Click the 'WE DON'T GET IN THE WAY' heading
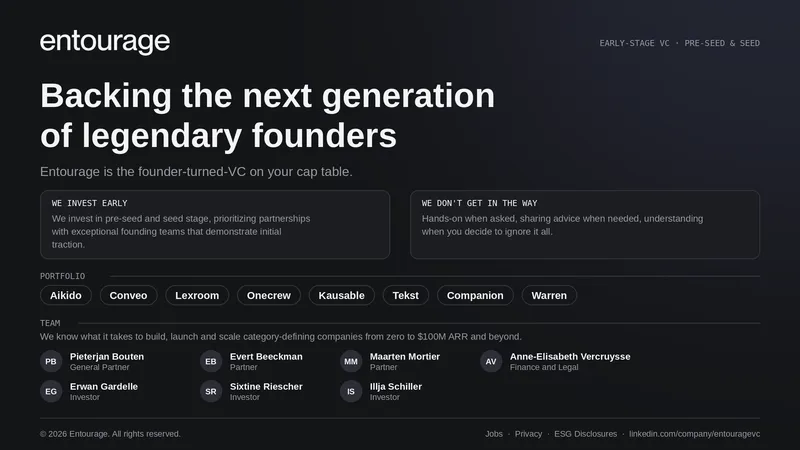The image size is (800, 450). pos(479,203)
